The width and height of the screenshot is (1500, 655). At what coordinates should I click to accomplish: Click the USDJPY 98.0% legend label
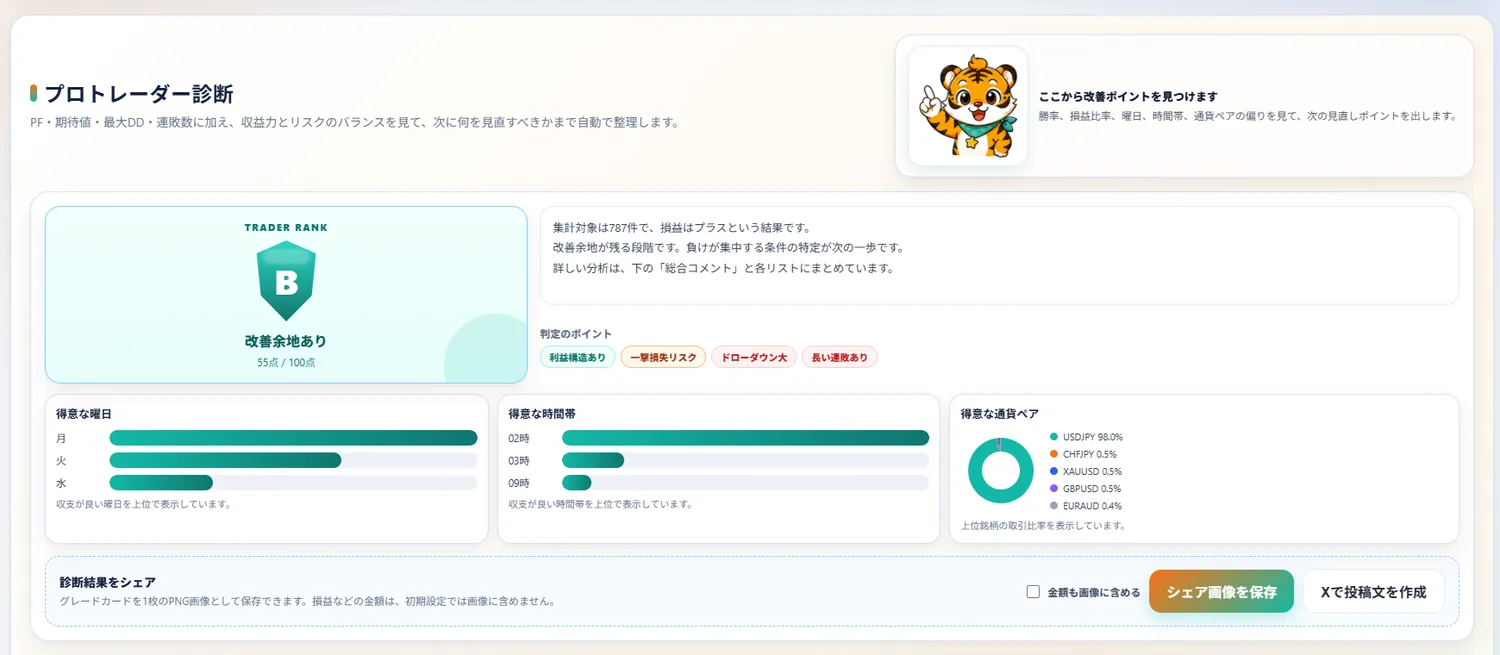click(1093, 437)
